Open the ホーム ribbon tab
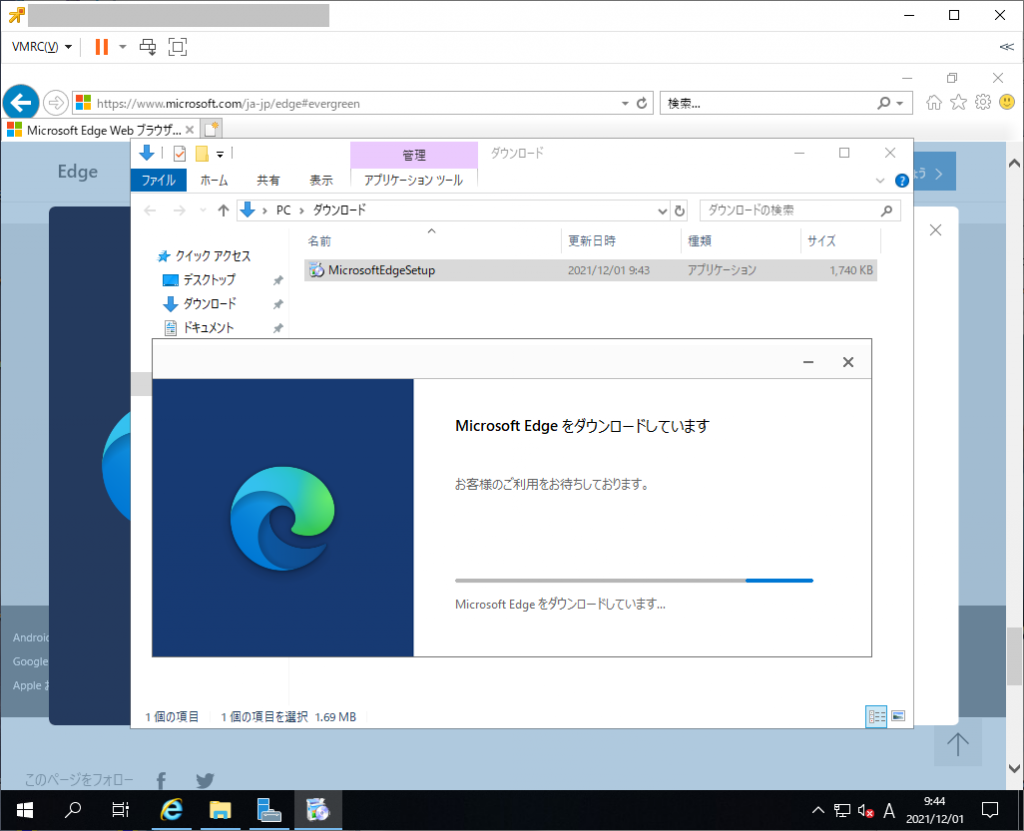 [214, 180]
